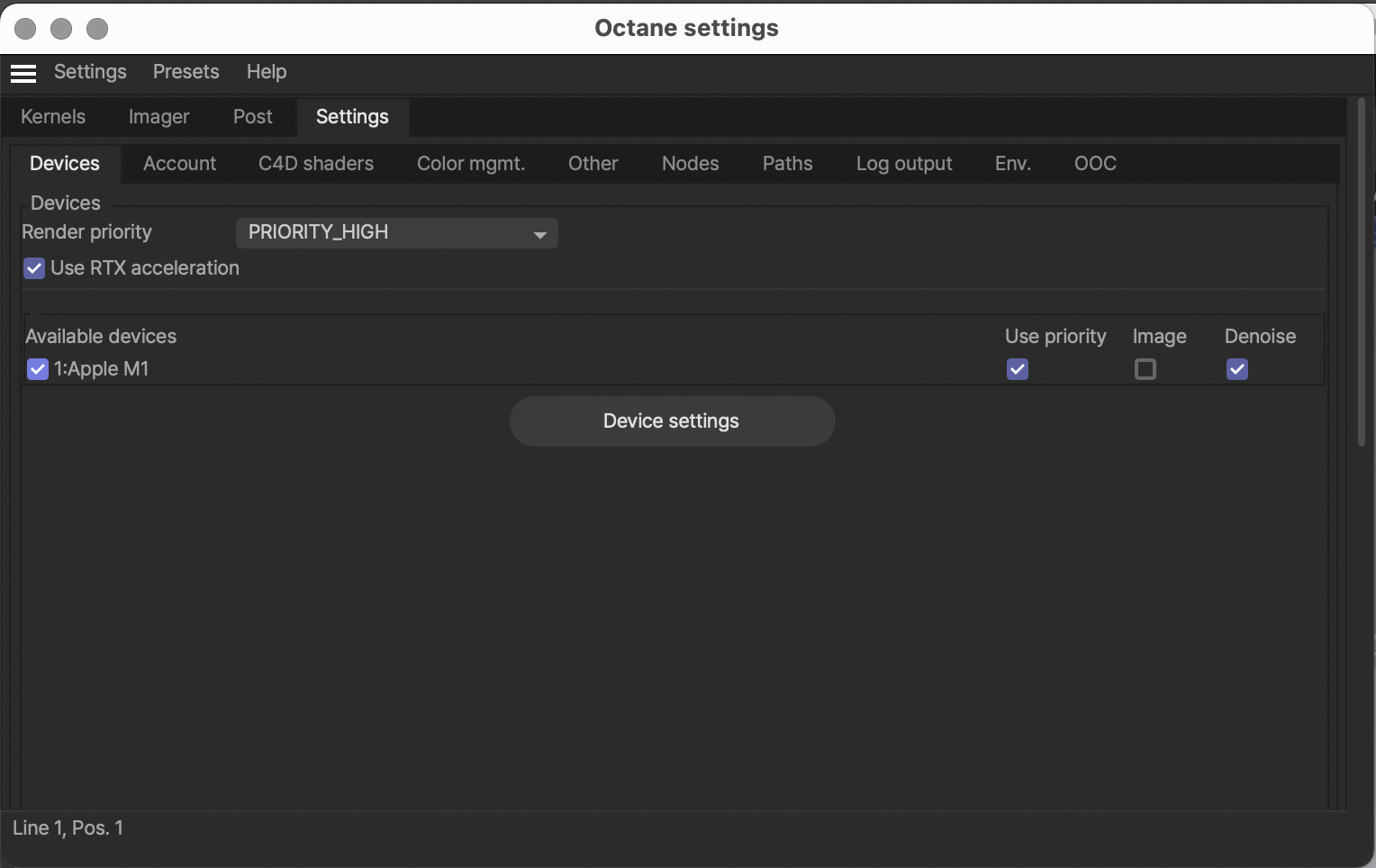Open the OOC sub-tab
Viewport: 1376px width, 868px height.
pyautogui.click(x=1095, y=164)
